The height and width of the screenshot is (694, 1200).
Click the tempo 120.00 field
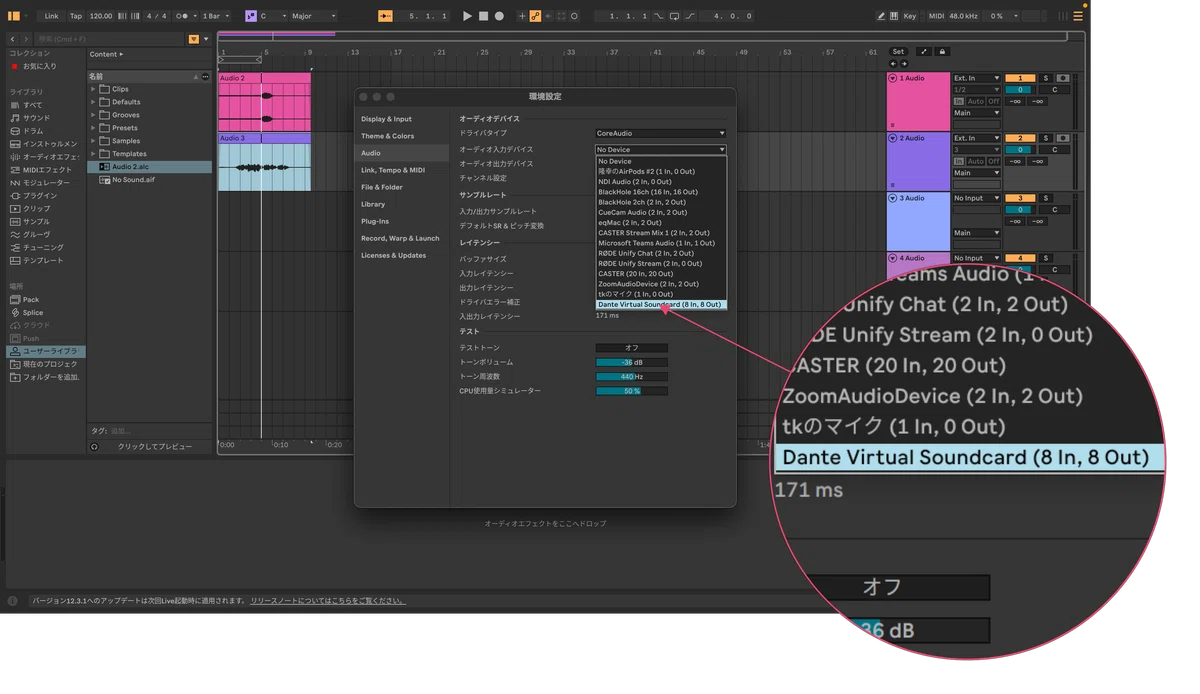(x=101, y=16)
